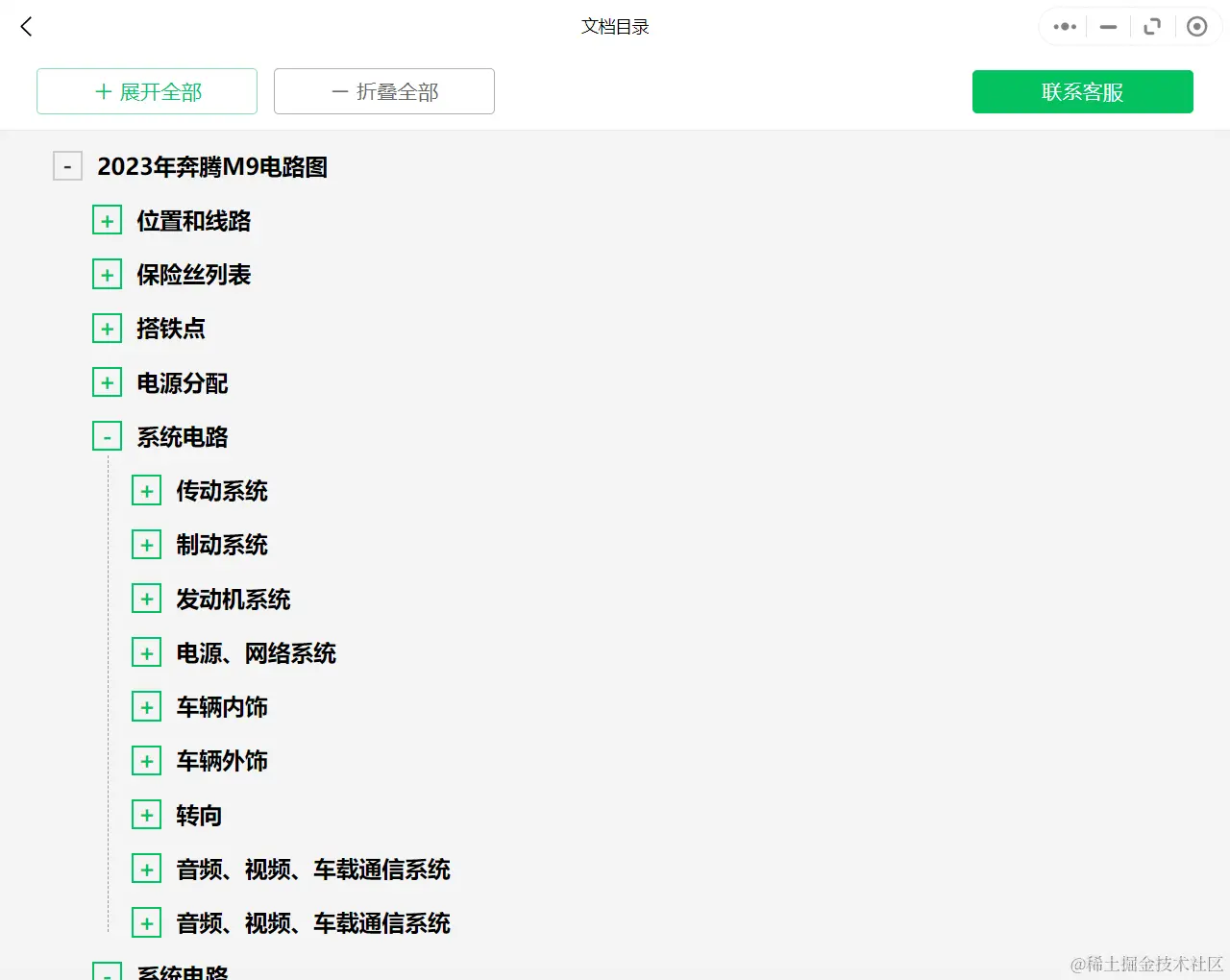This screenshot has width=1230, height=980.
Task: Click the 折叠全部 collapse-all button
Action: click(x=383, y=91)
